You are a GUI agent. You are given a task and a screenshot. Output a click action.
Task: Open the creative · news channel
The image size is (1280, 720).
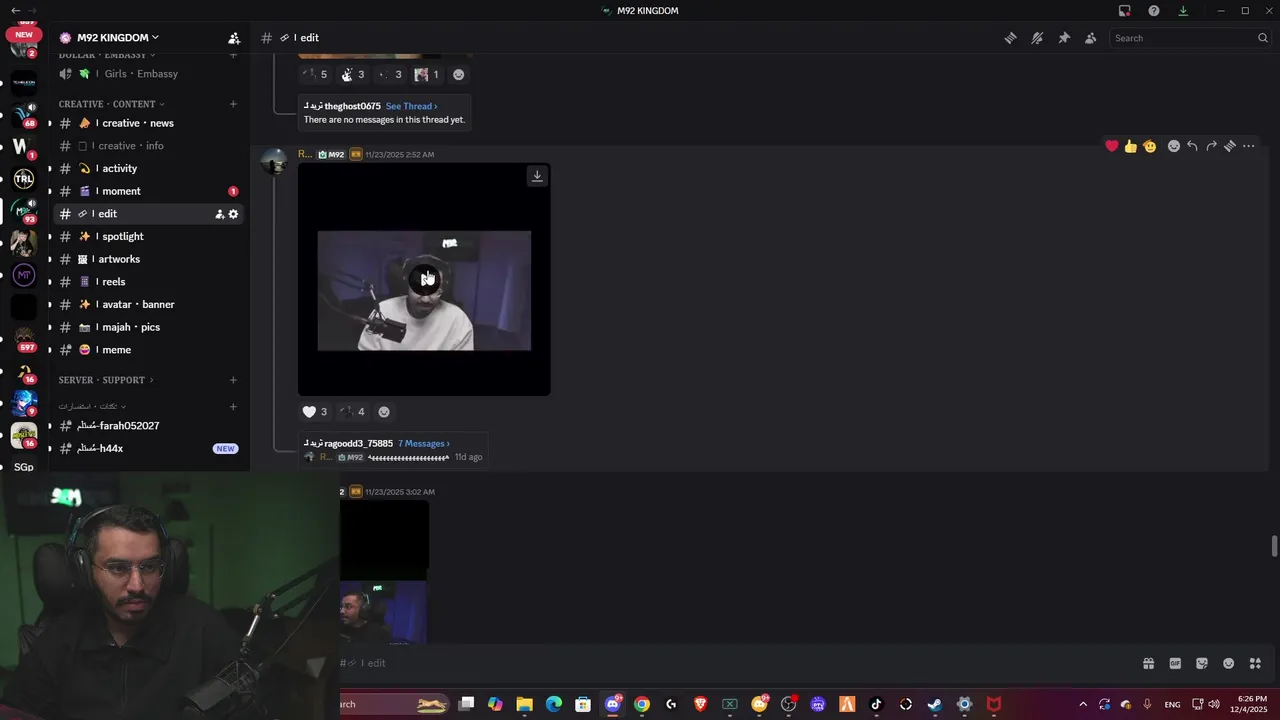point(148,123)
